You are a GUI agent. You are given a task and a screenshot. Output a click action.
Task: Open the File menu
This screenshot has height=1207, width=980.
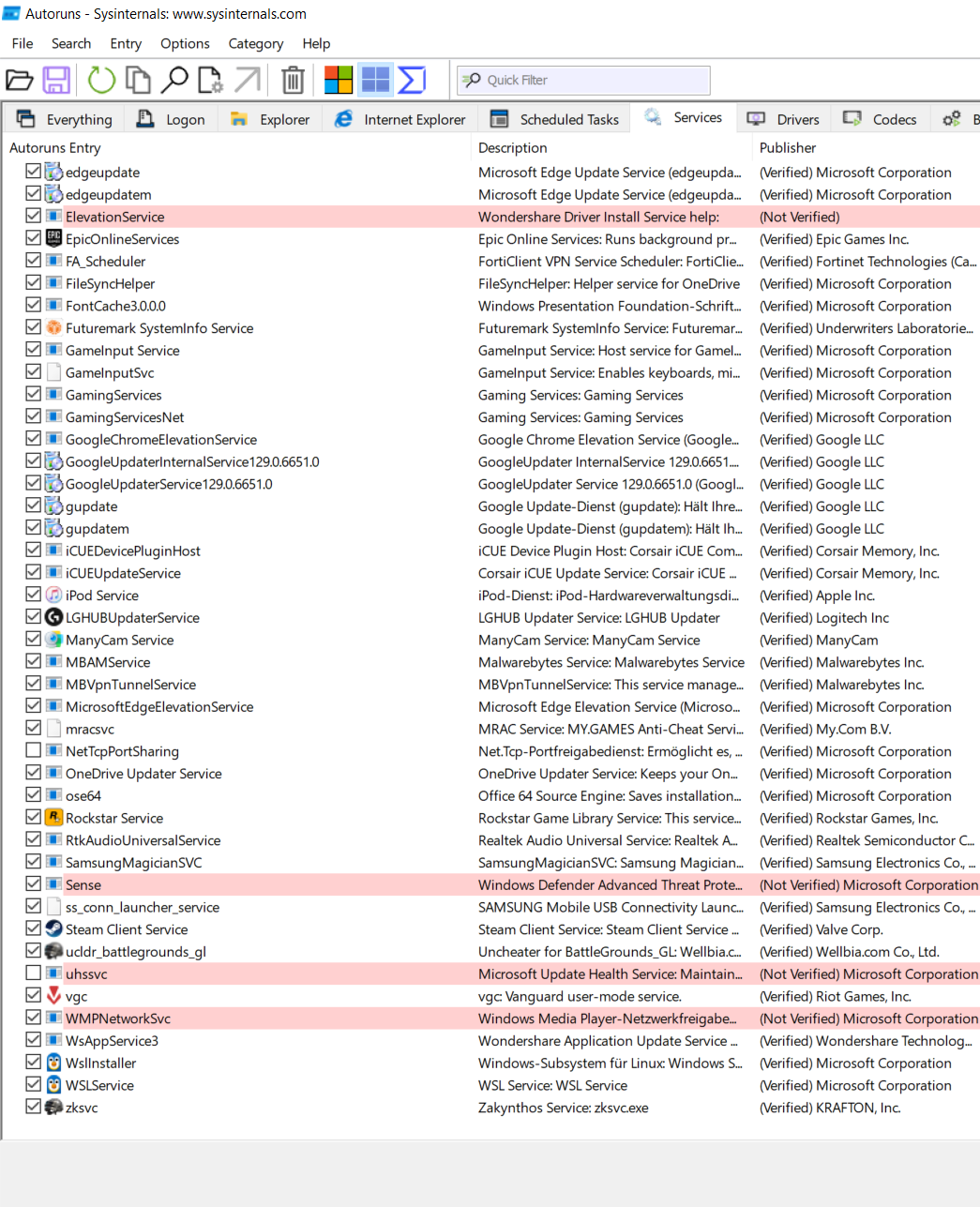click(23, 43)
